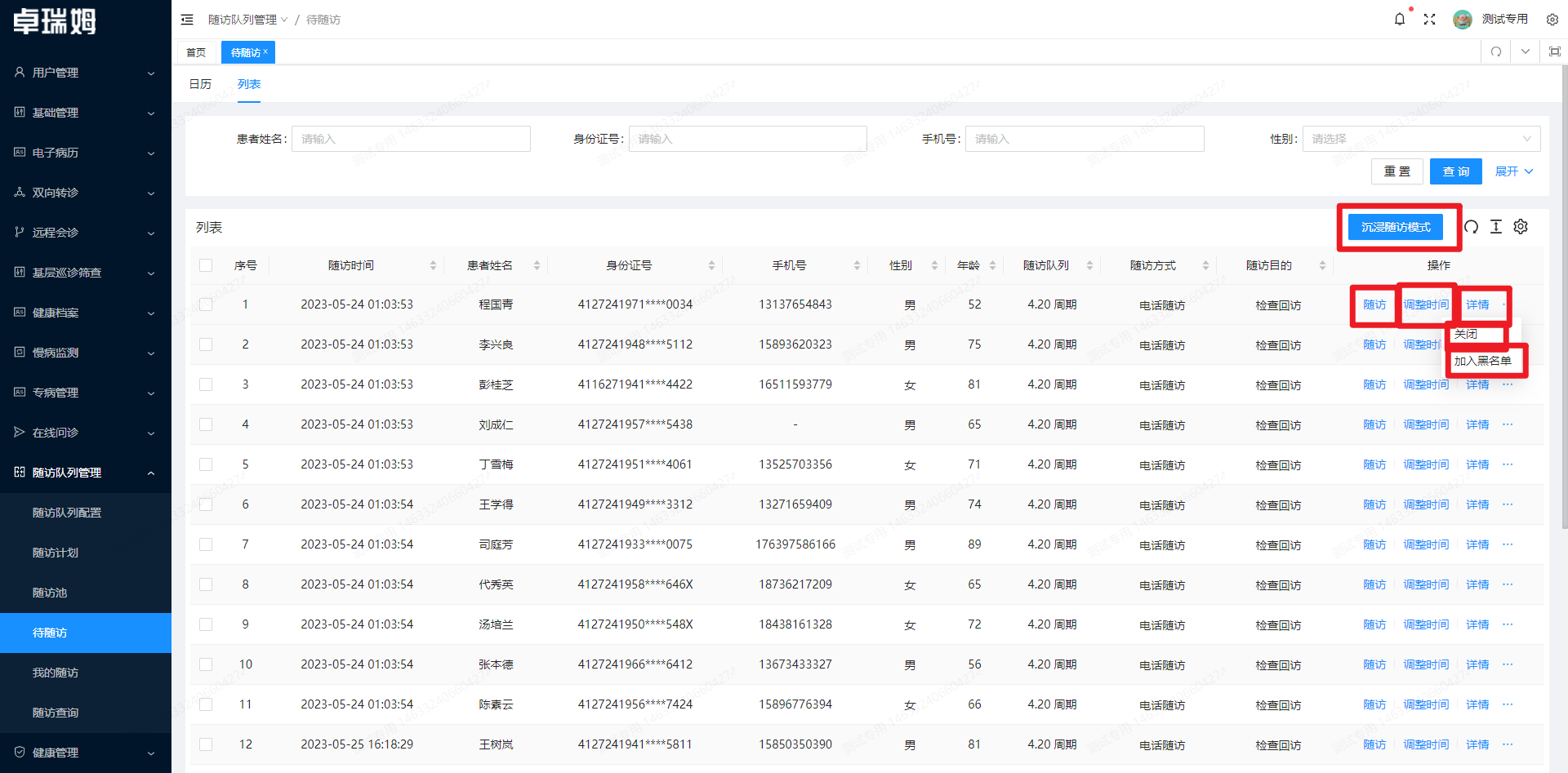Refresh current tab page icon

pyautogui.click(x=1496, y=51)
